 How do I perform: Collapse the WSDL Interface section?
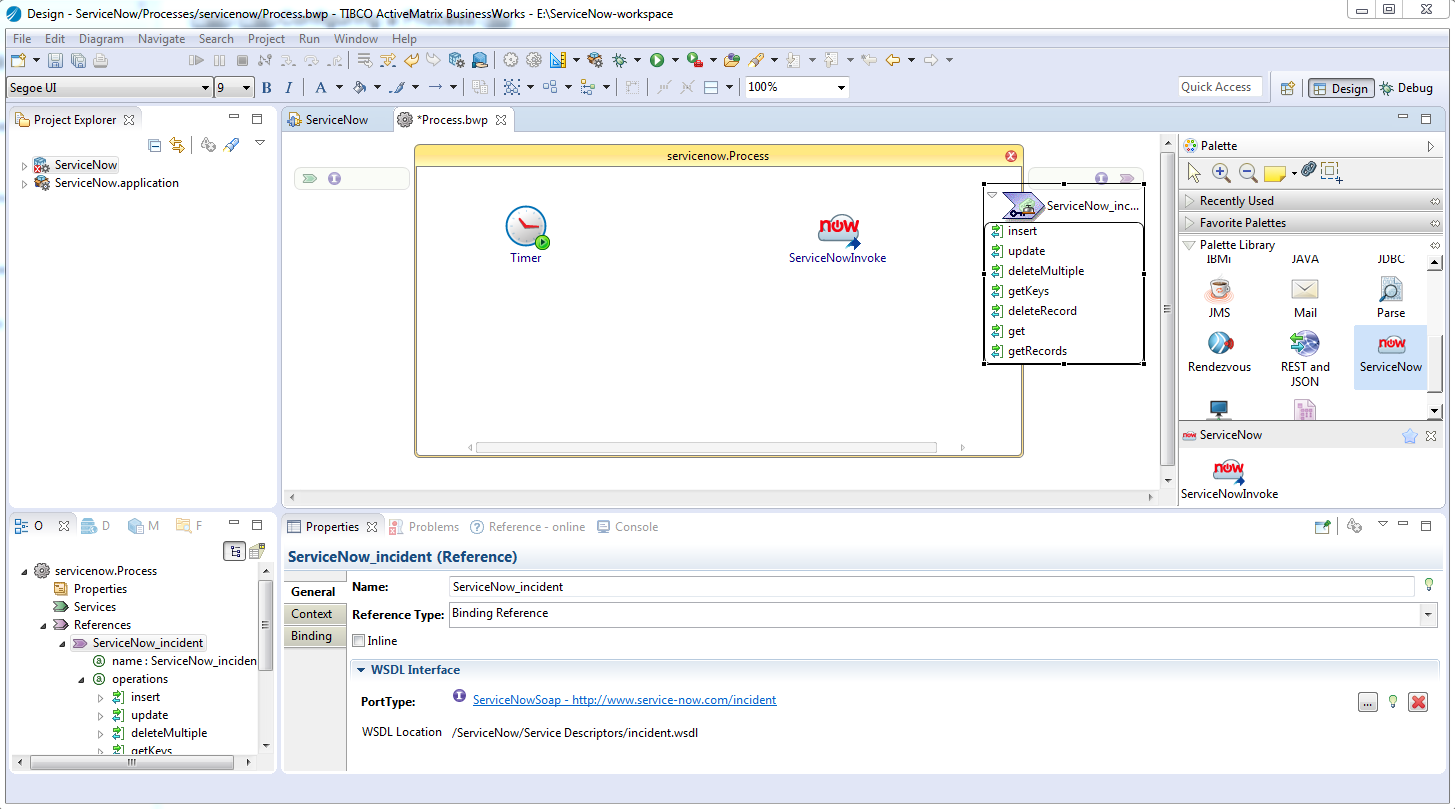(361, 670)
